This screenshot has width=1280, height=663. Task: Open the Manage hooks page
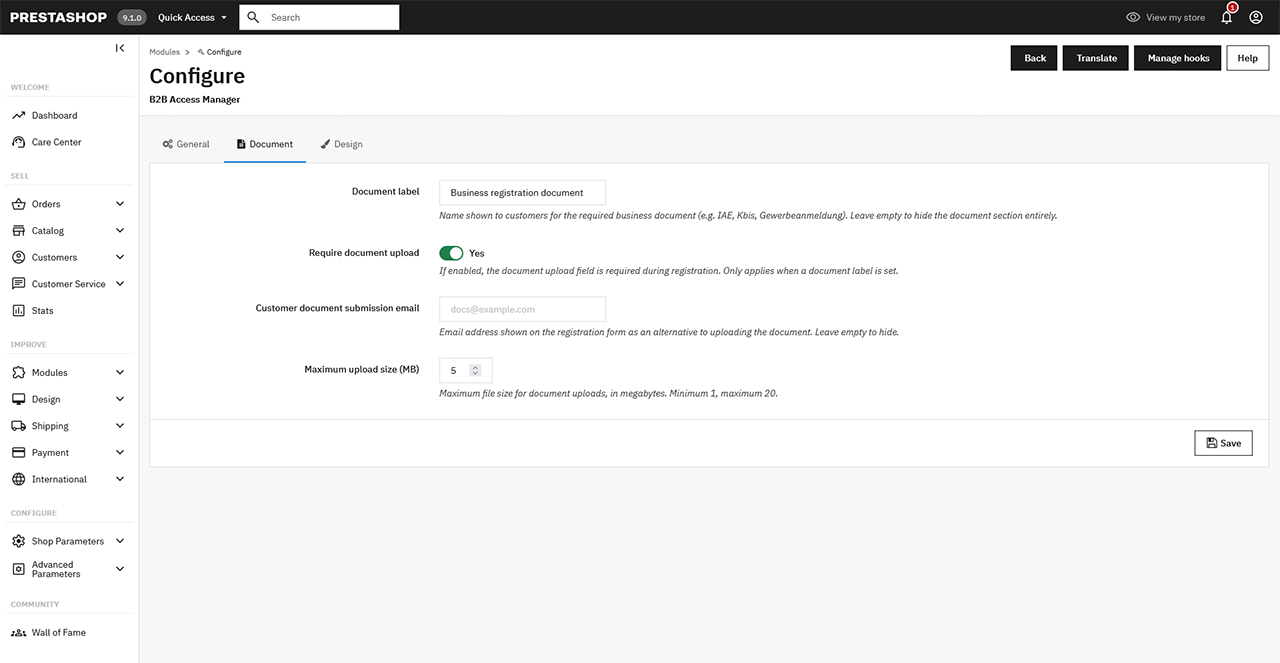(1177, 57)
